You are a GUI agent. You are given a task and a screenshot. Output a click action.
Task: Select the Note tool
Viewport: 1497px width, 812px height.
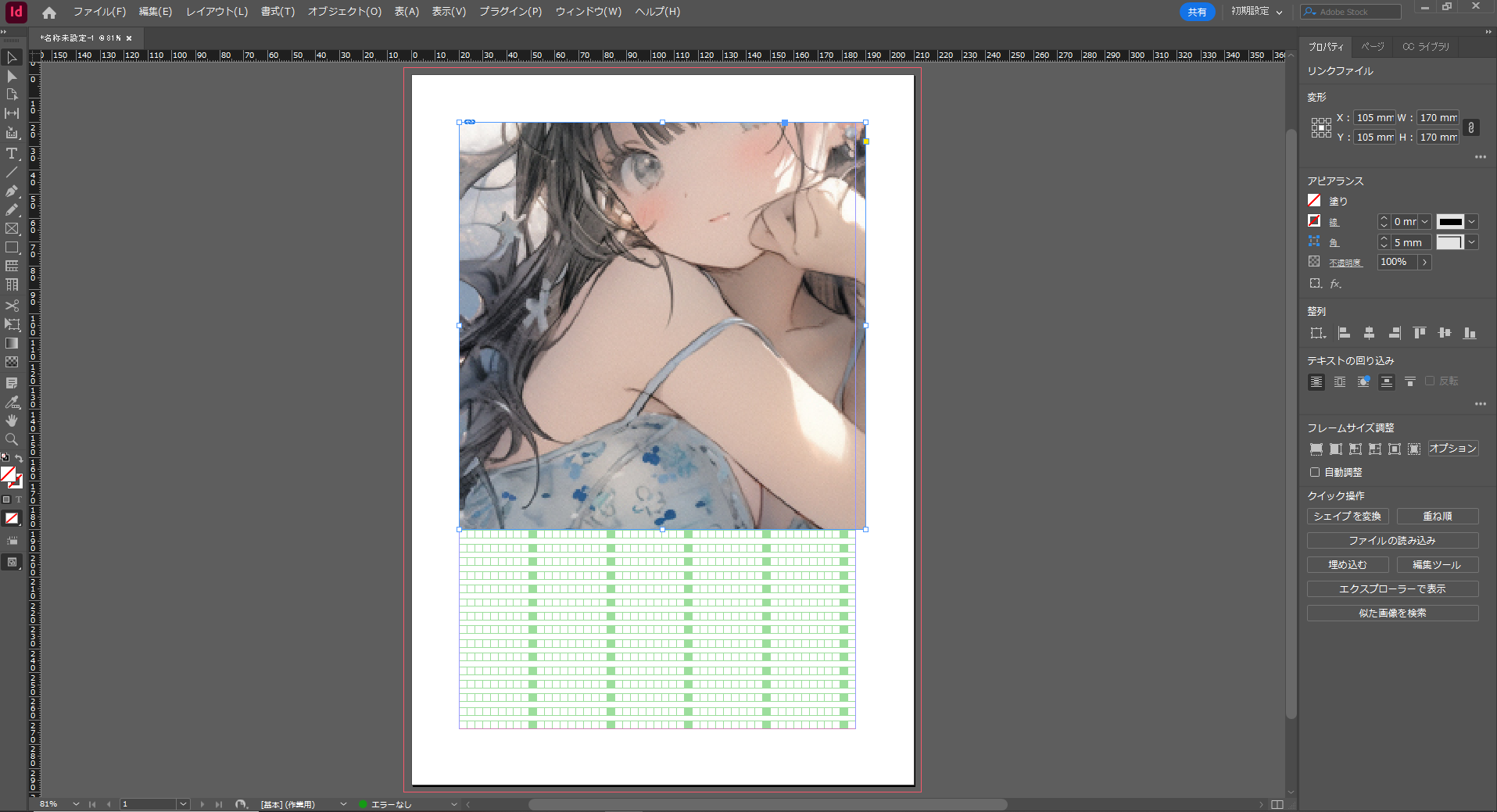[12, 383]
